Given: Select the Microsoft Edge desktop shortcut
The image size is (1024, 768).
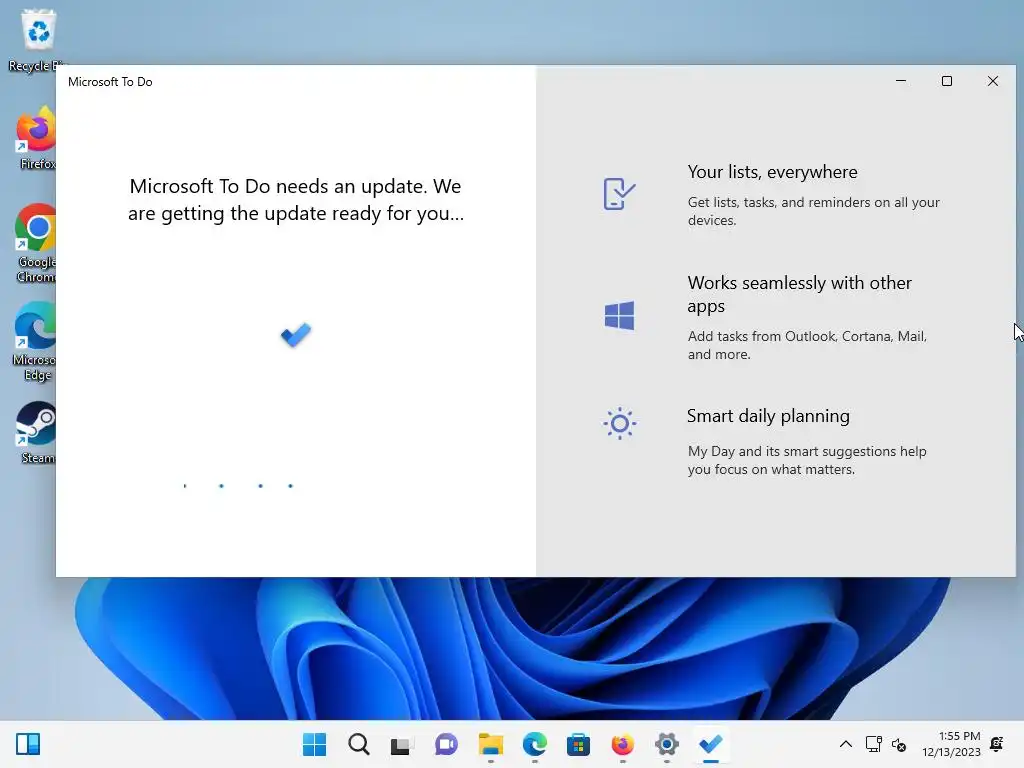Looking at the screenshot, I should (x=35, y=342).
